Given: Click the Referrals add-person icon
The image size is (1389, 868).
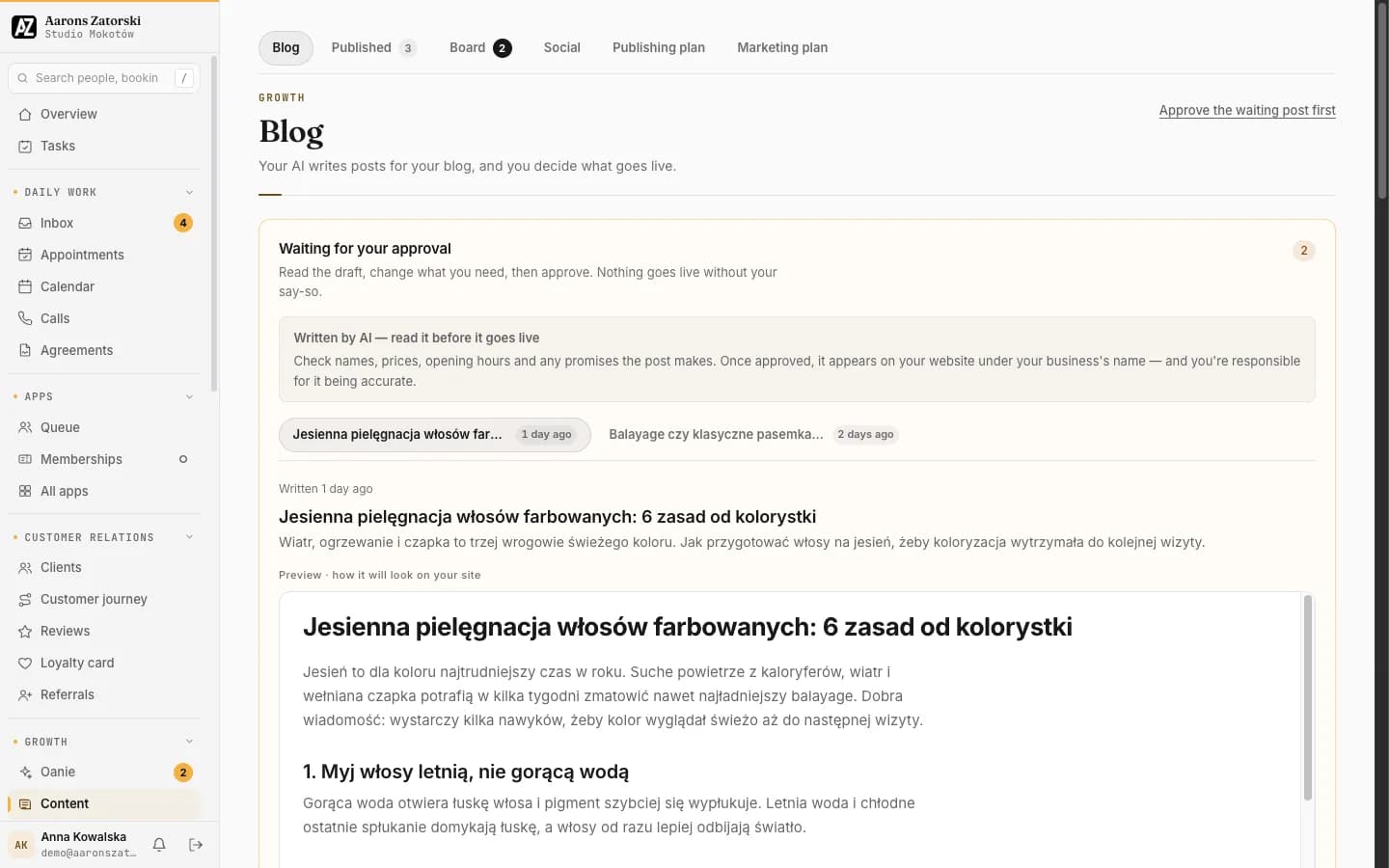Looking at the screenshot, I should [x=25, y=694].
